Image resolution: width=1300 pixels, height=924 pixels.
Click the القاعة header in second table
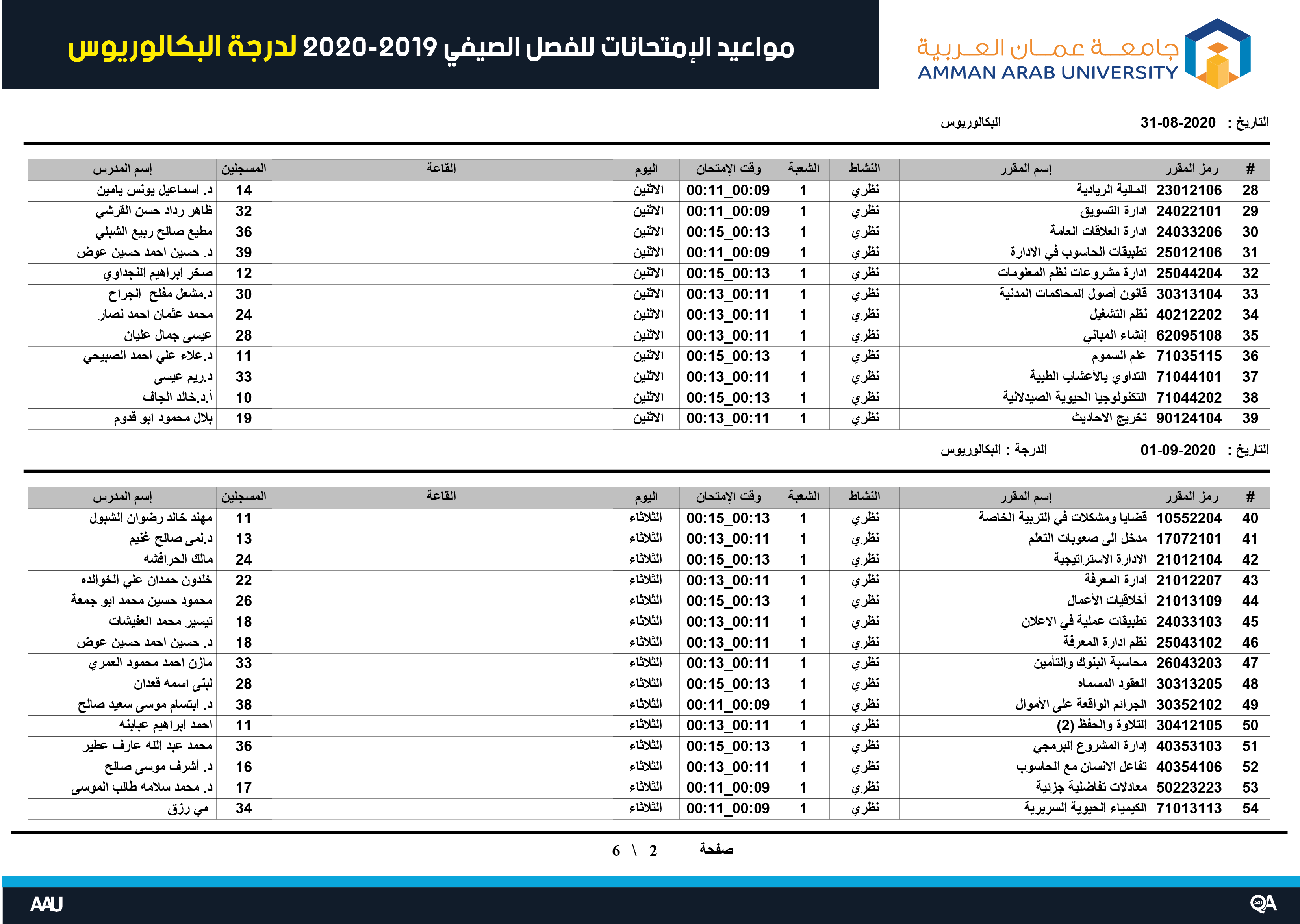click(442, 496)
